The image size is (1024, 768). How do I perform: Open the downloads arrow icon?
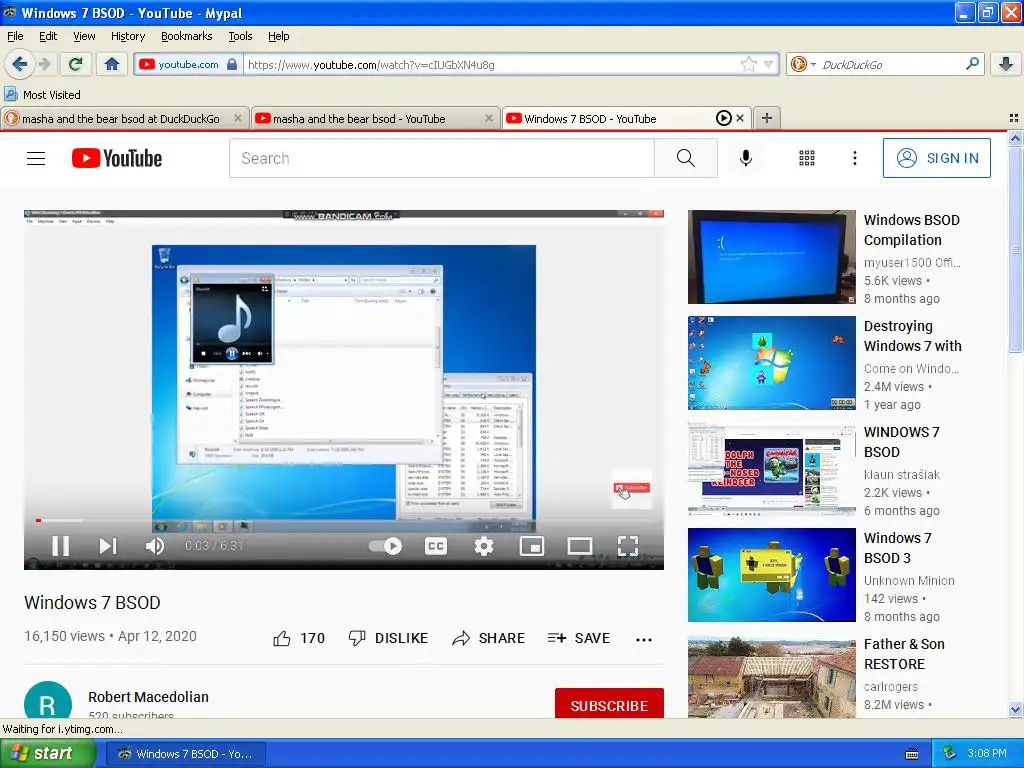click(x=1006, y=64)
